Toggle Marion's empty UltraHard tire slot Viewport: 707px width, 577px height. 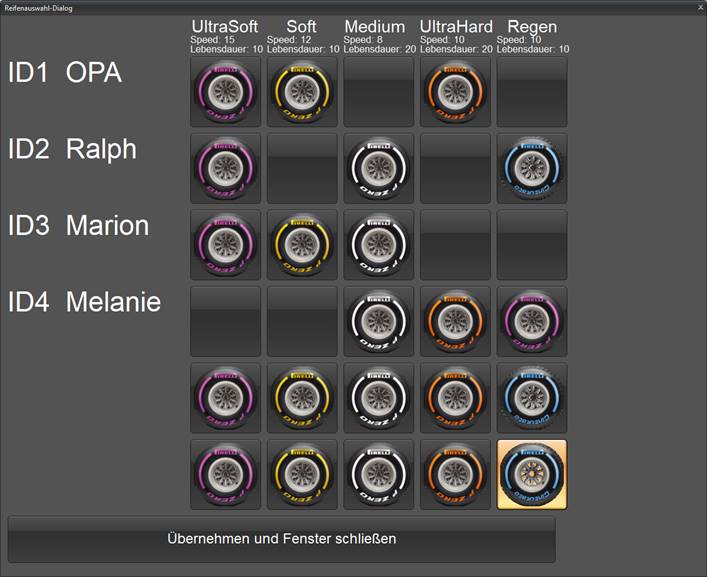[x=455, y=245]
